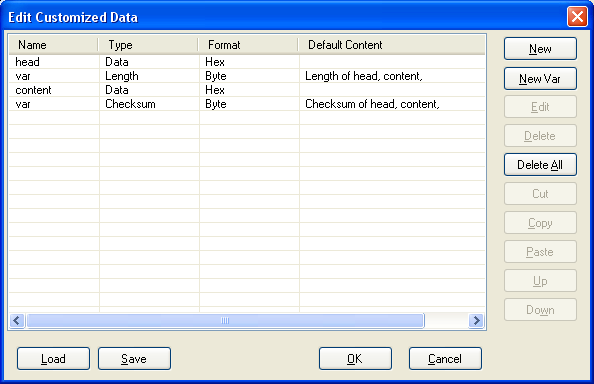Select 'var' name in Checksum row

[23, 104]
